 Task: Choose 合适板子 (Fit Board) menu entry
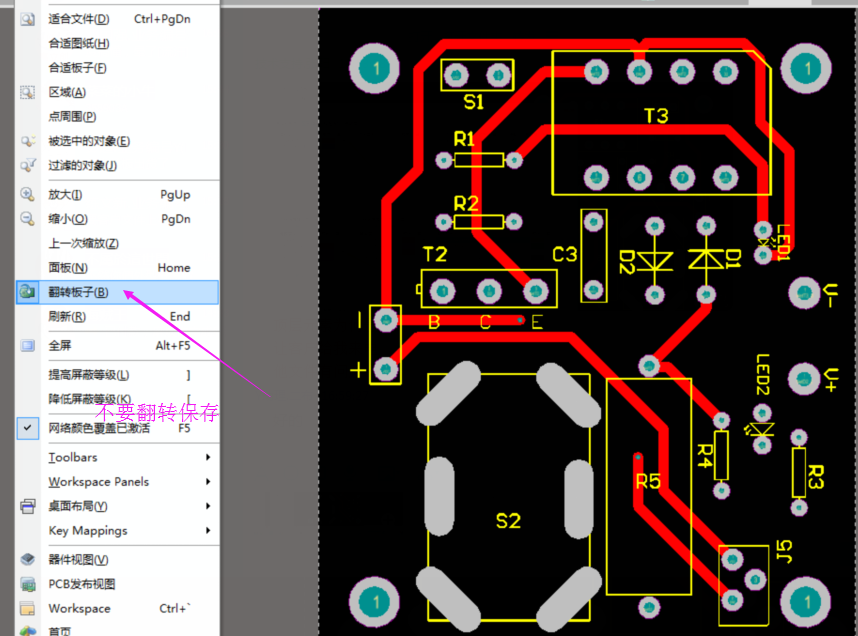tap(77, 68)
